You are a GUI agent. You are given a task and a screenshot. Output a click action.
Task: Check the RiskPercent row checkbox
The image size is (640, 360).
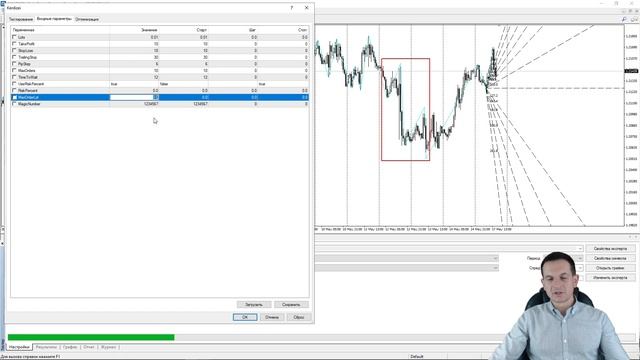[14, 91]
